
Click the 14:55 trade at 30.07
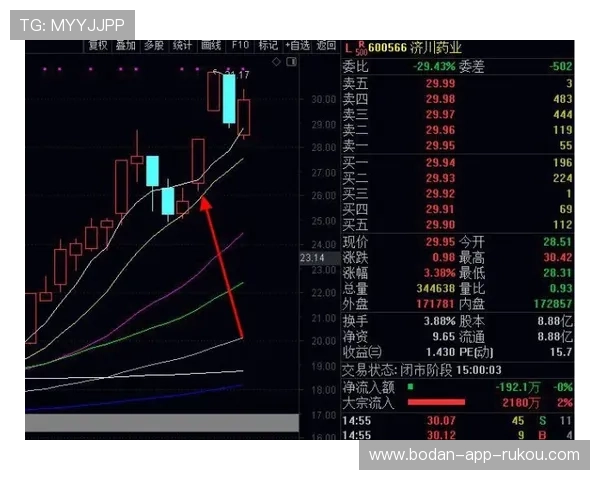click(x=457, y=421)
